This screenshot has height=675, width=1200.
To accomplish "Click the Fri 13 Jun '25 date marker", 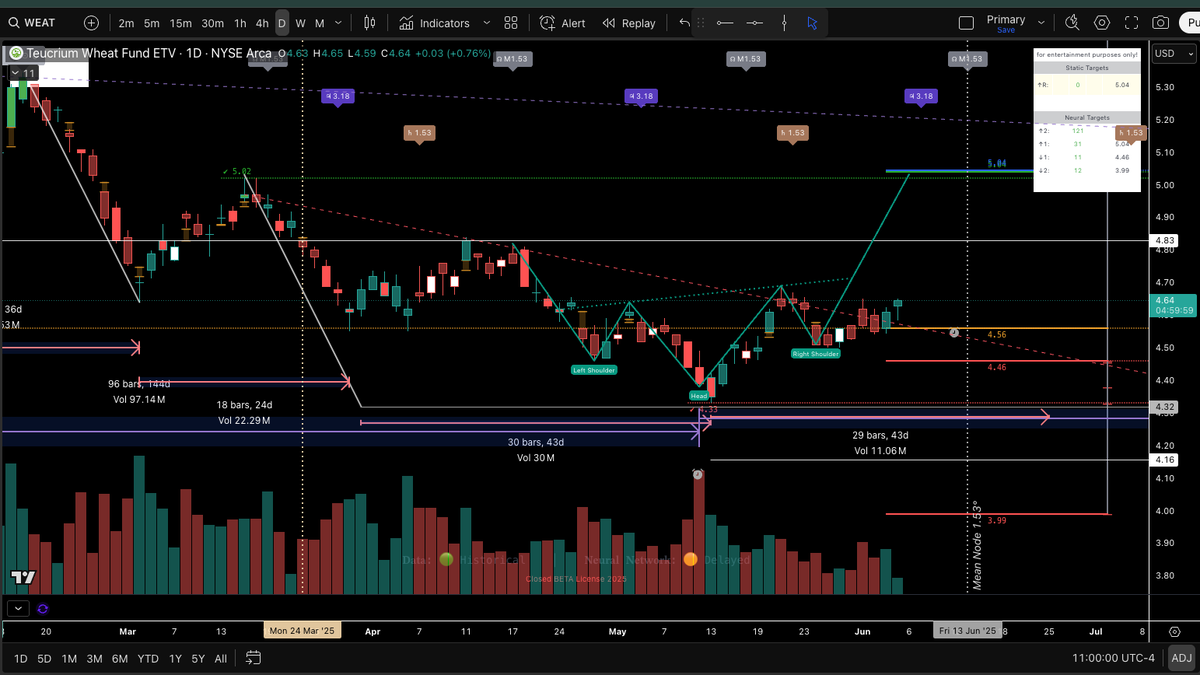I will point(966,631).
